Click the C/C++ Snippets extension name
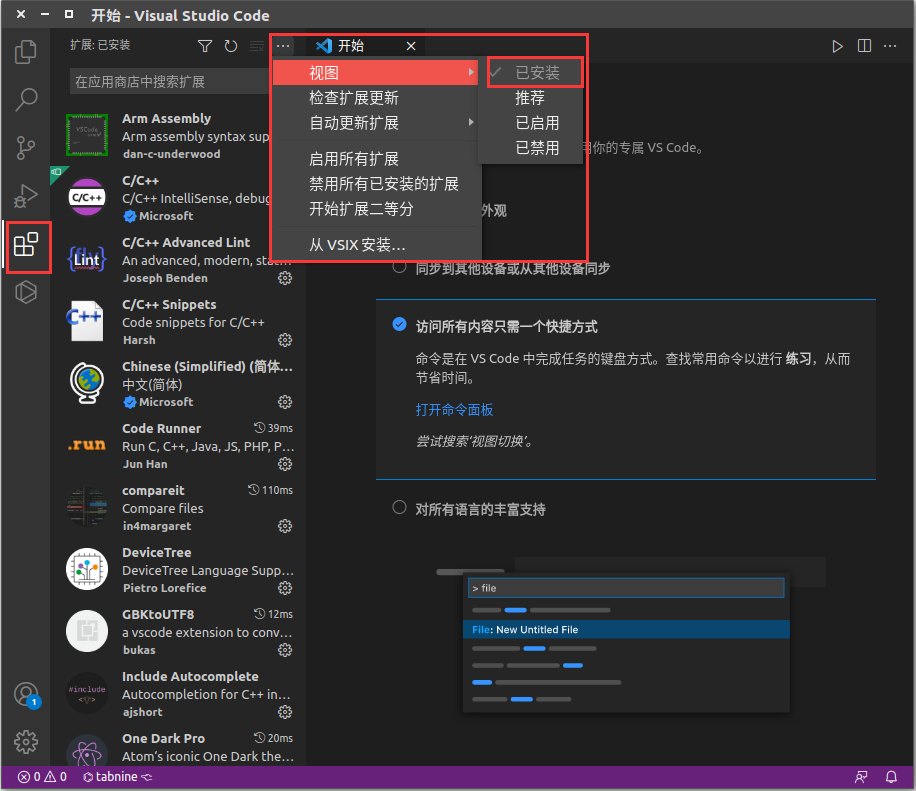 point(169,304)
